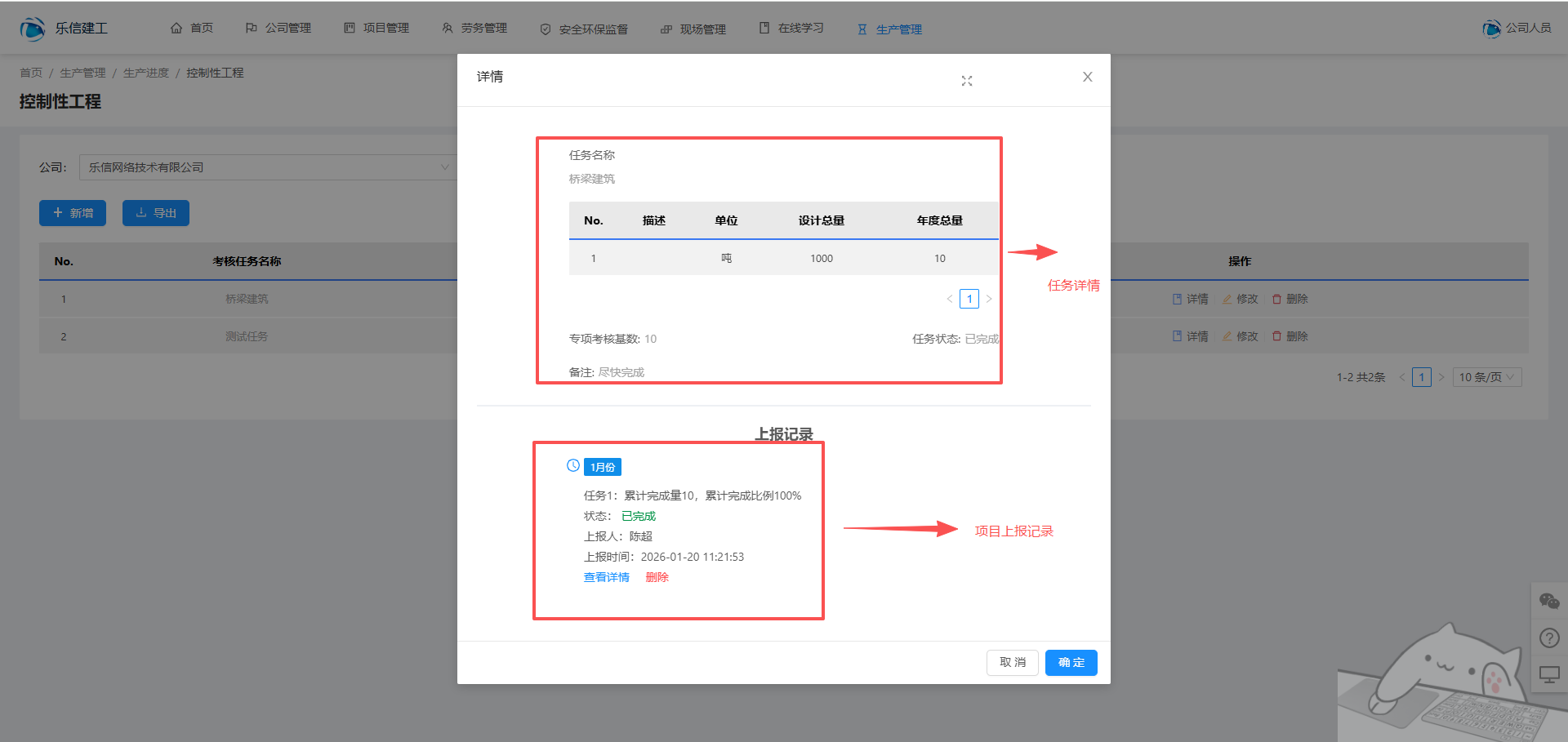Click the clock icon beside 1月份
1568x742 pixels.
573,466
